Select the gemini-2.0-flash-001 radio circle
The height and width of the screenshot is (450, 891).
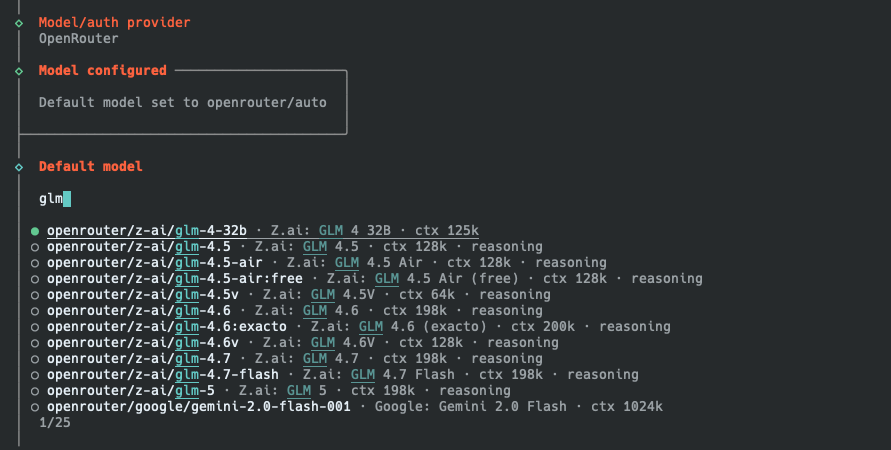tap(35, 407)
